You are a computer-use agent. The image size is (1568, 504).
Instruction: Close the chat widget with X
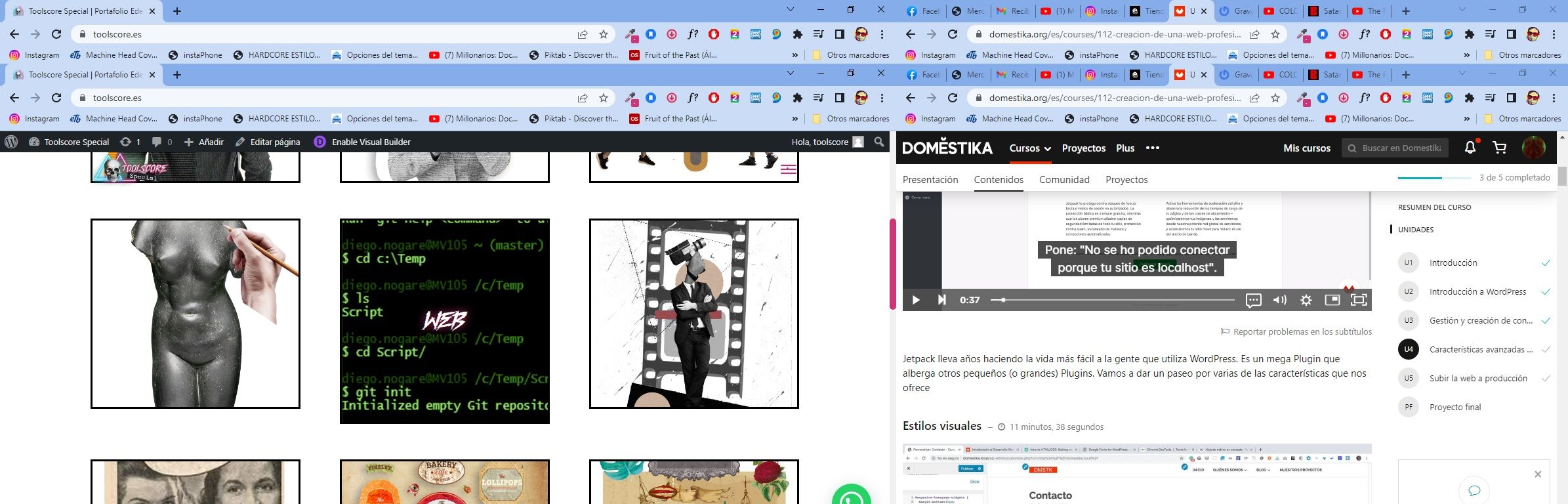tap(1538, 474)
